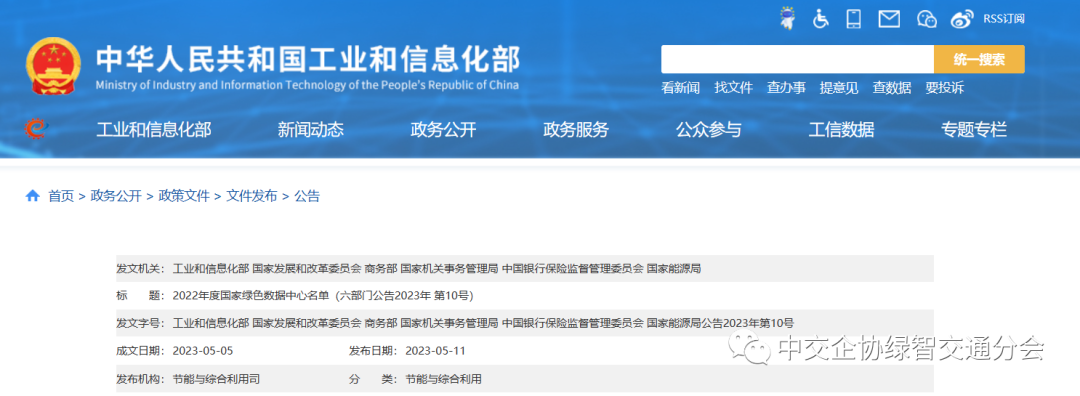Screen dimensions: 1080x396
Task: Open the WeChat icon in header
Action: tap(927, 19)
